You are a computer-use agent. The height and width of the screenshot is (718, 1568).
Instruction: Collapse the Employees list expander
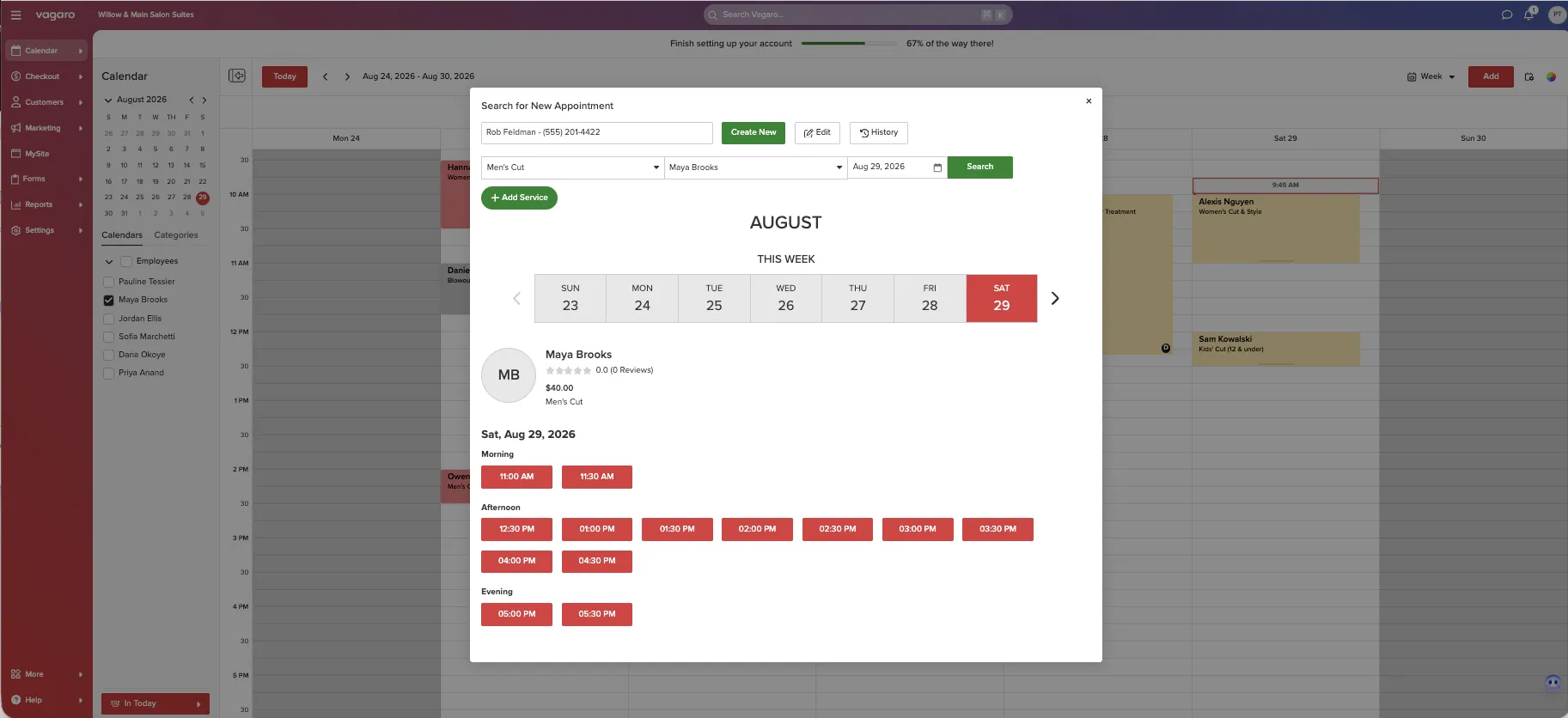pos(109,261)
